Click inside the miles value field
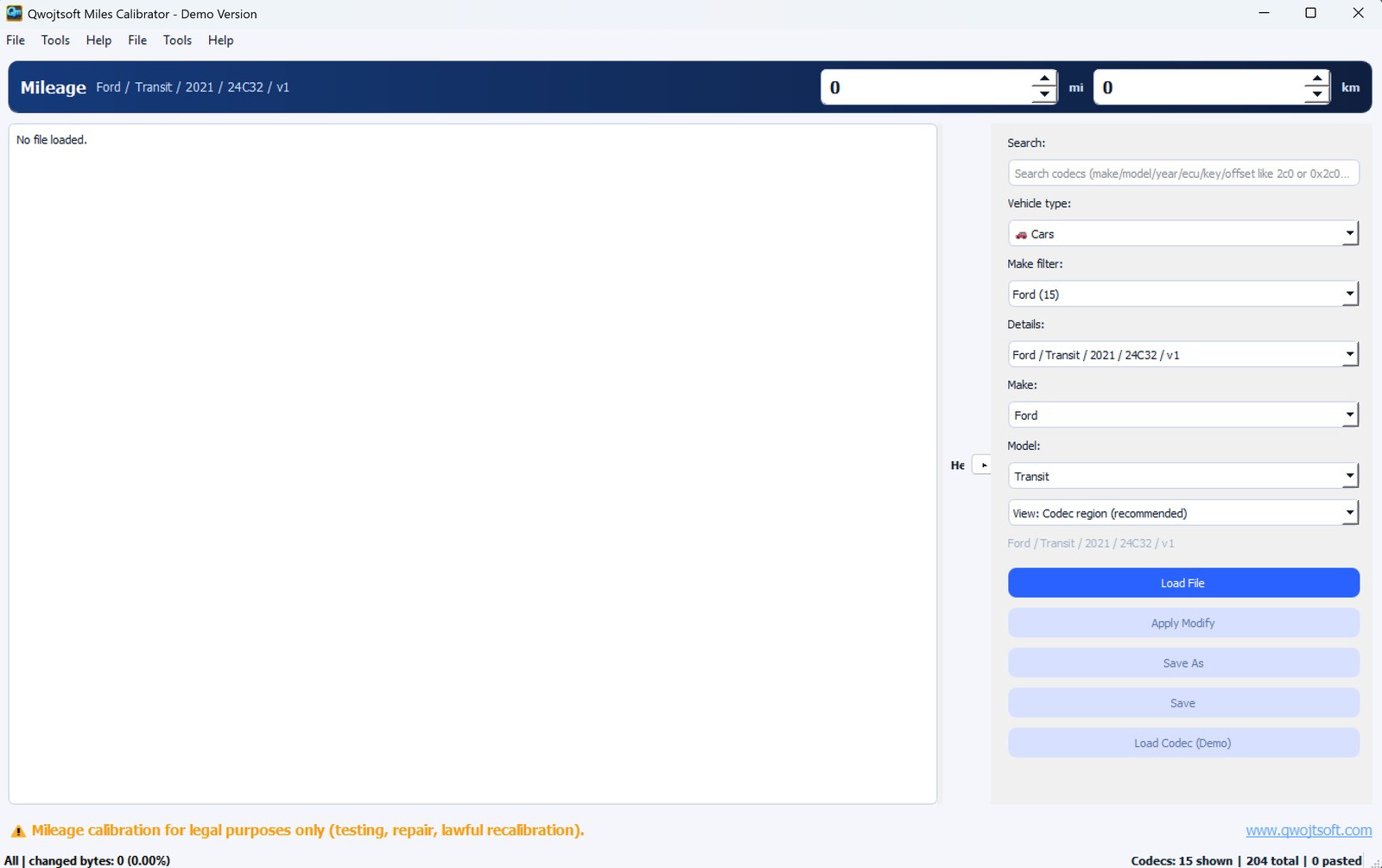 [x=926, y=87]
